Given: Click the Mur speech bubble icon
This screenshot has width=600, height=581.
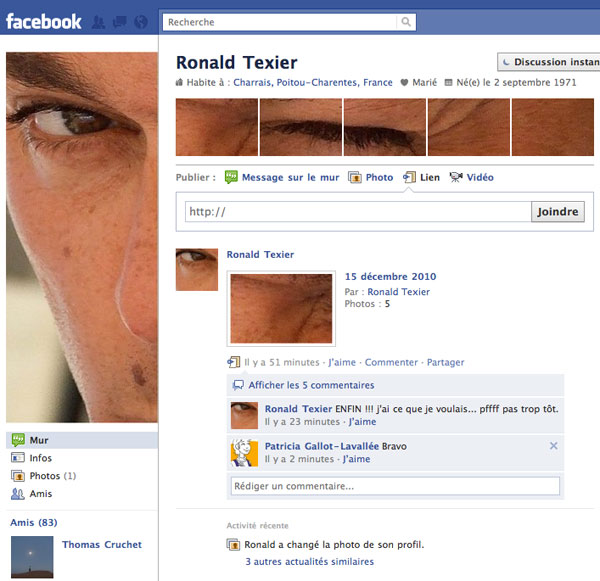Looking at the screenshot, I should pos(18,440).
